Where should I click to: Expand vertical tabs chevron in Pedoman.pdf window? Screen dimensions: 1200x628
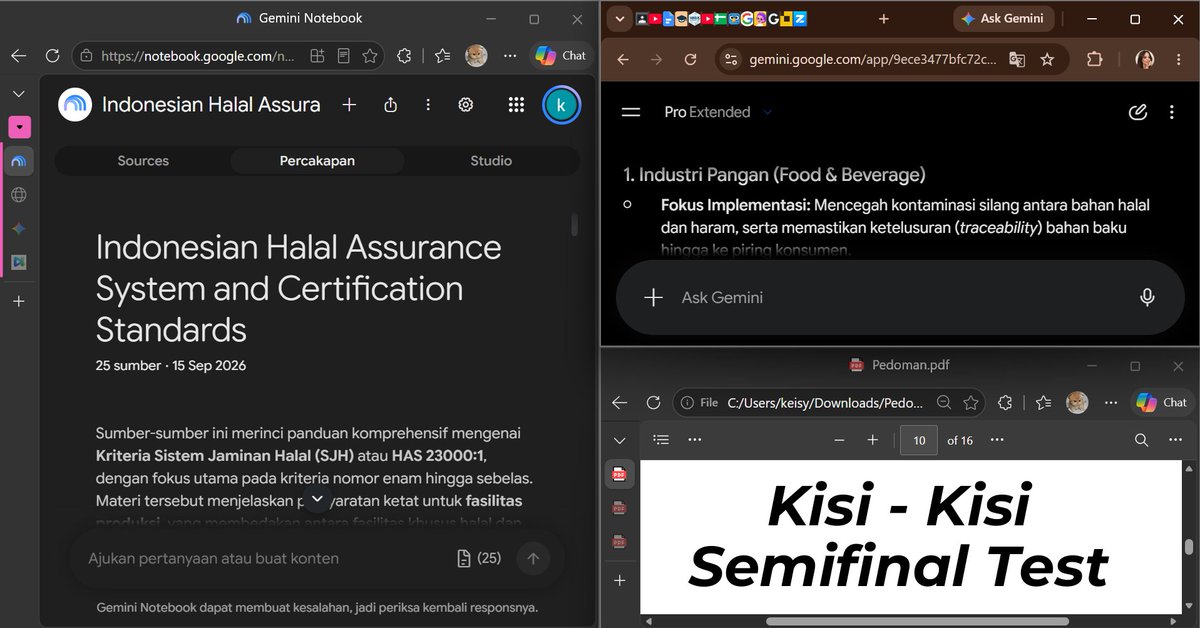(619, 440)
